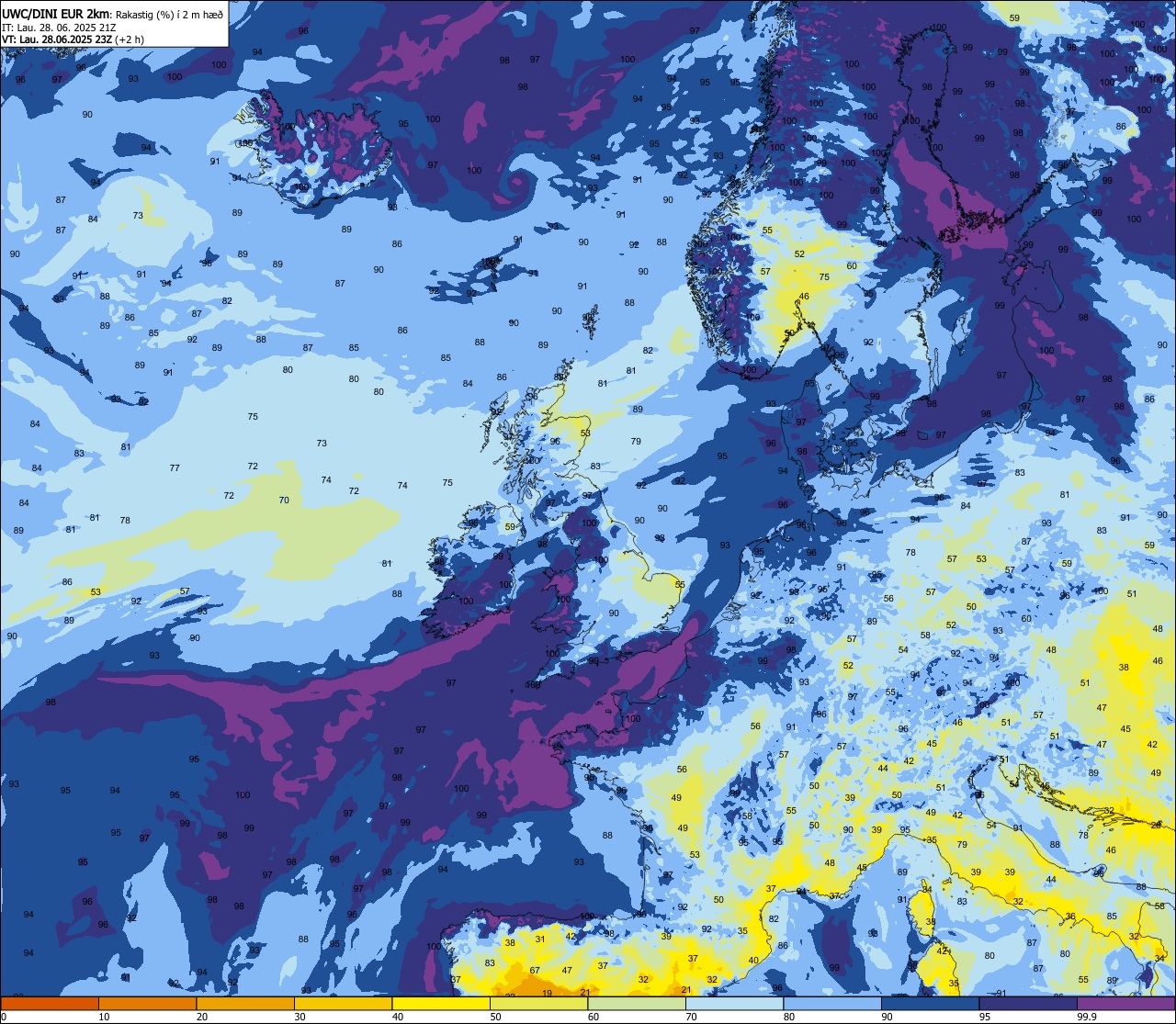The image size is (1176, 1024).
Task: Click the bright yellow 40–50 legend swatch
Action: [441, 1003]
